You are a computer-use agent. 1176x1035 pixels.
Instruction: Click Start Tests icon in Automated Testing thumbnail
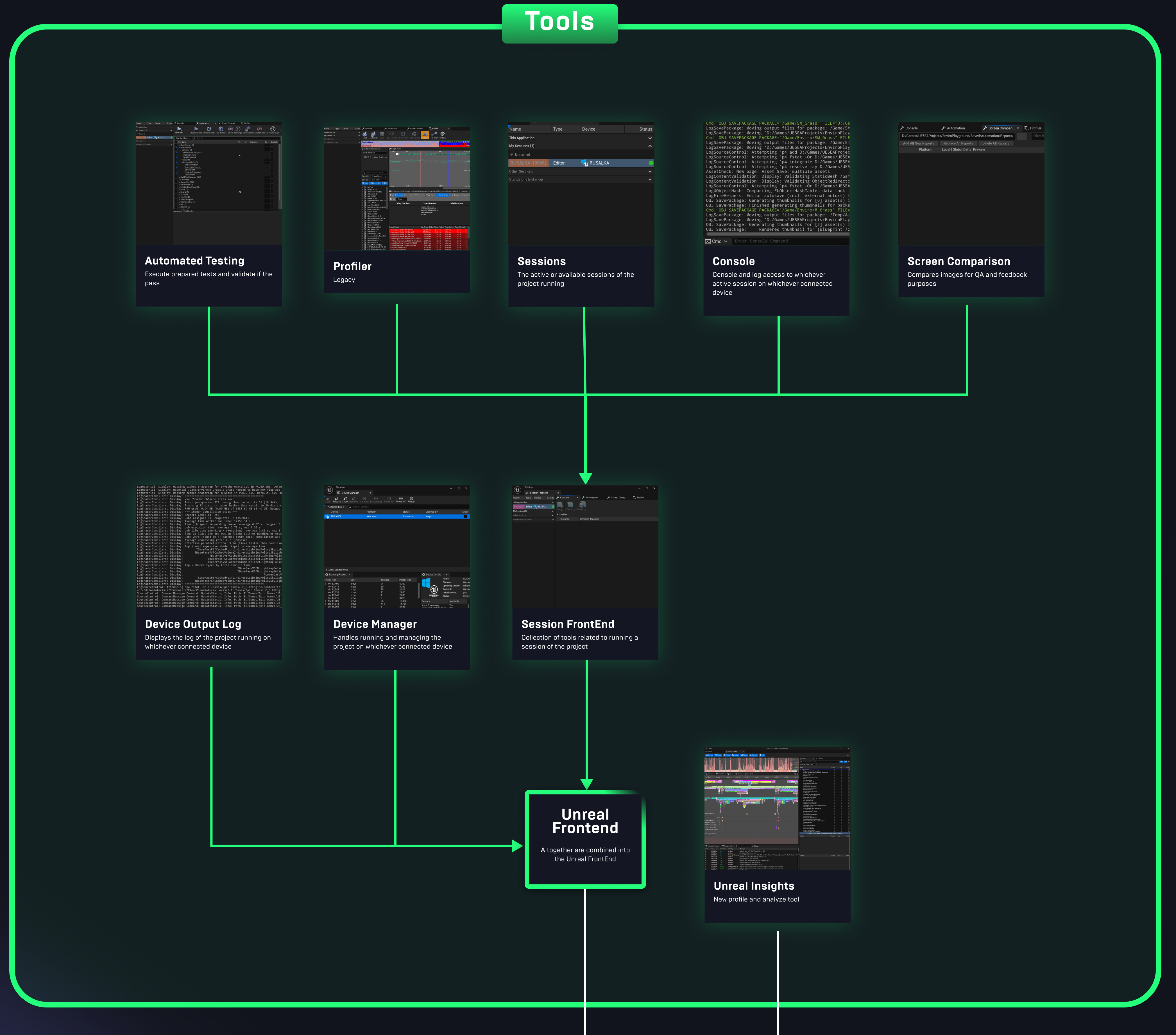point(179,129)
